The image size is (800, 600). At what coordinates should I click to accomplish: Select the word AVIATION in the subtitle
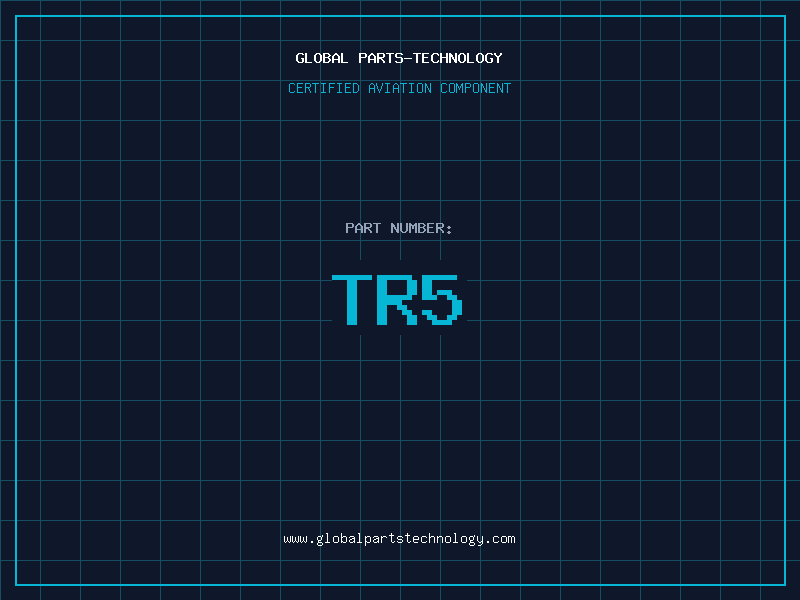399,88
